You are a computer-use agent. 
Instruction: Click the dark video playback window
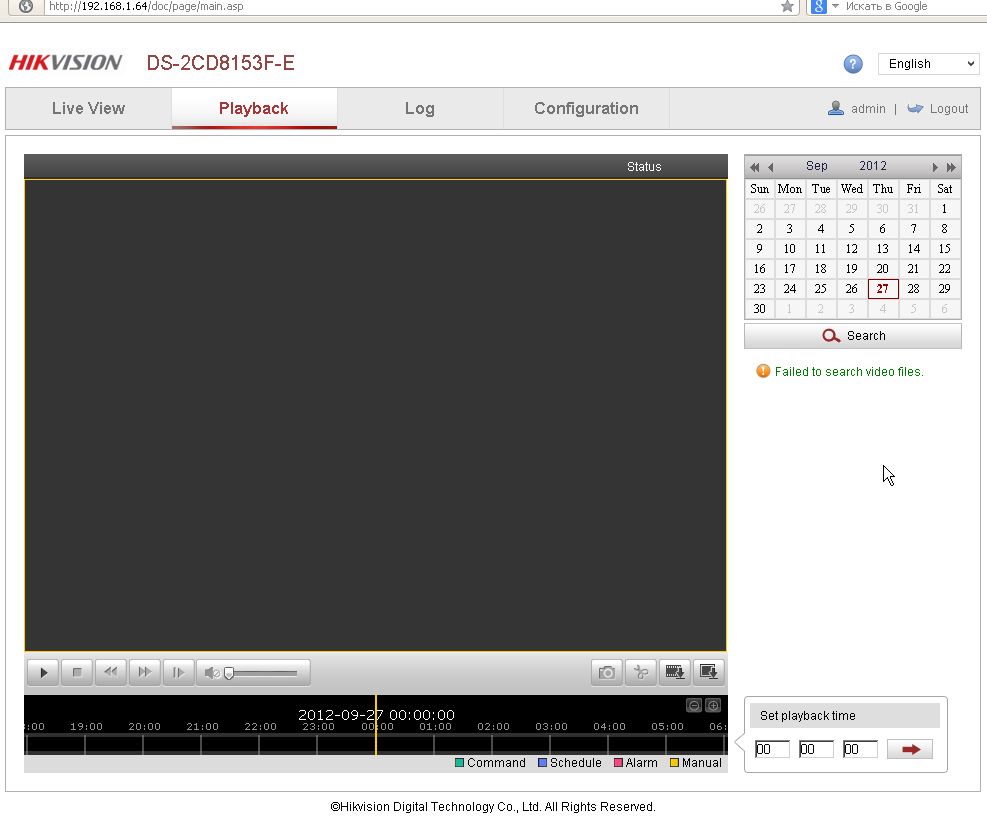376,415
